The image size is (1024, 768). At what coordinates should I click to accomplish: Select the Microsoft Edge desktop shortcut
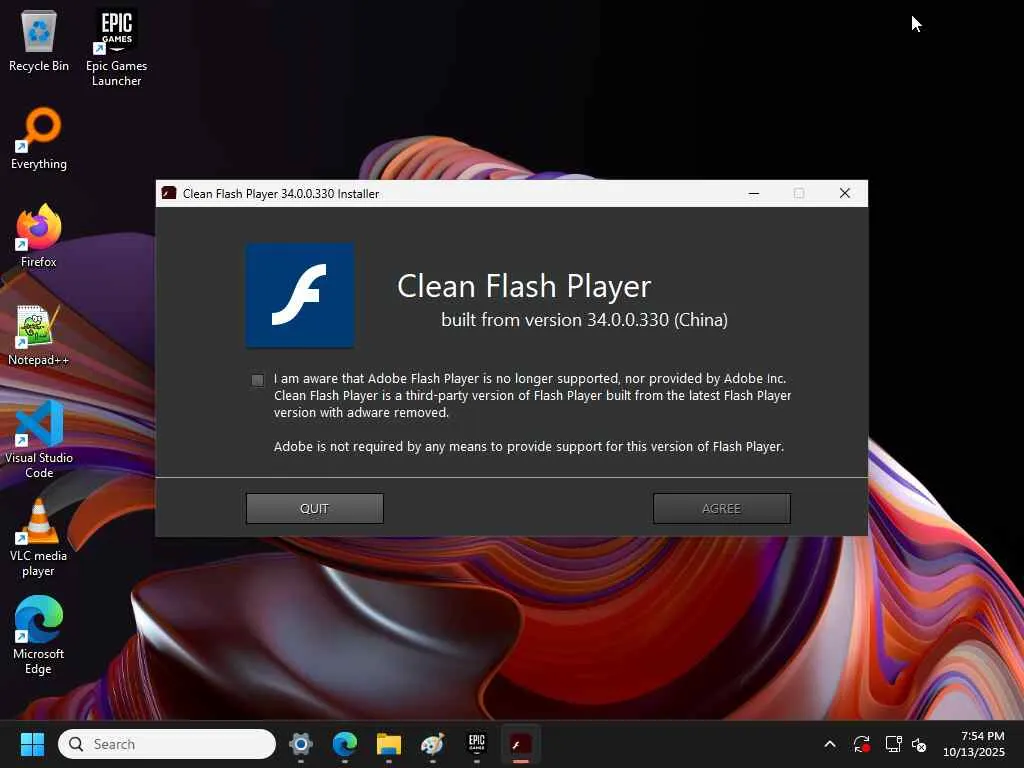(39, 635)
